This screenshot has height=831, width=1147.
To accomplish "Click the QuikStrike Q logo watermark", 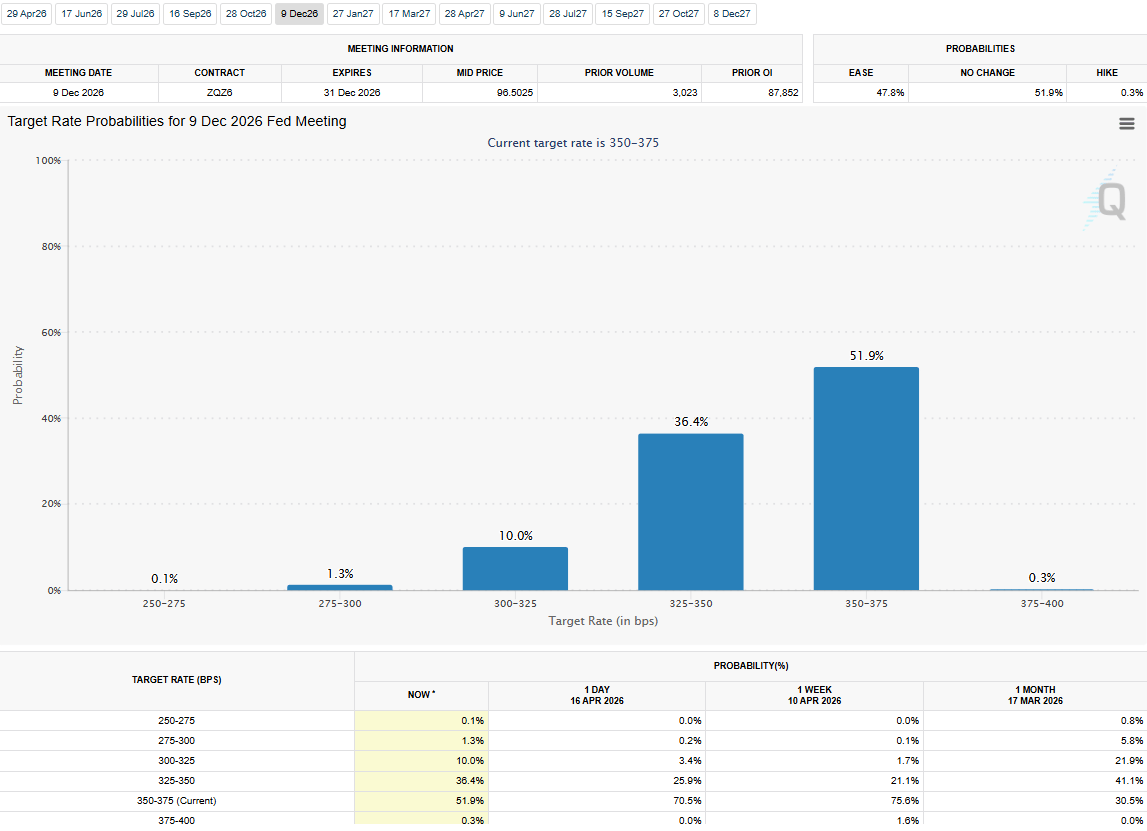I will tap(1110, 201).
